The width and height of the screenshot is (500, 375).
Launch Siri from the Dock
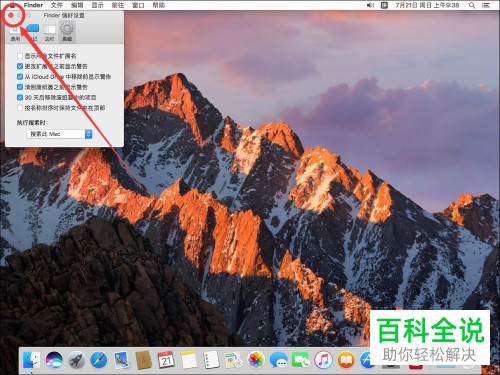point(54,360)
